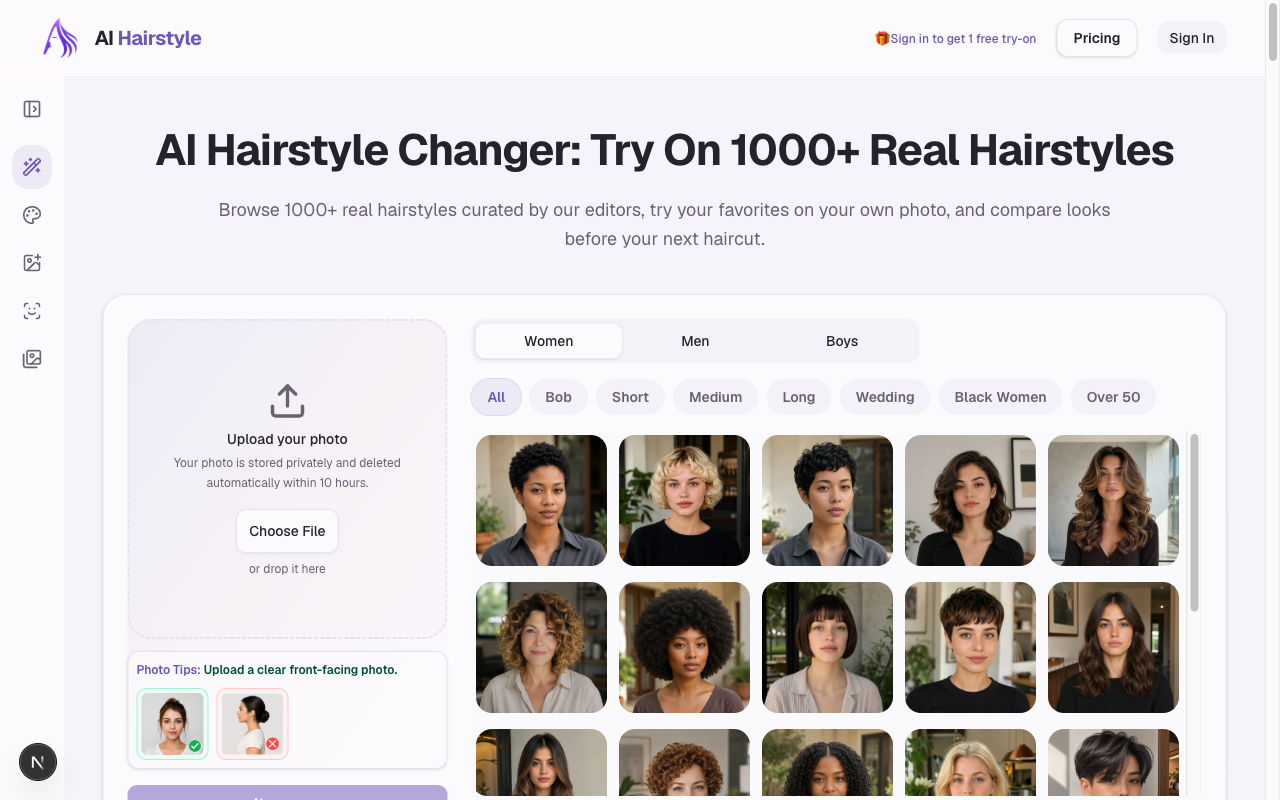This screenshot has width=1280, height=800.
Task: Click the incorrect side-facing photo example
Action: (x=252, y=724)
